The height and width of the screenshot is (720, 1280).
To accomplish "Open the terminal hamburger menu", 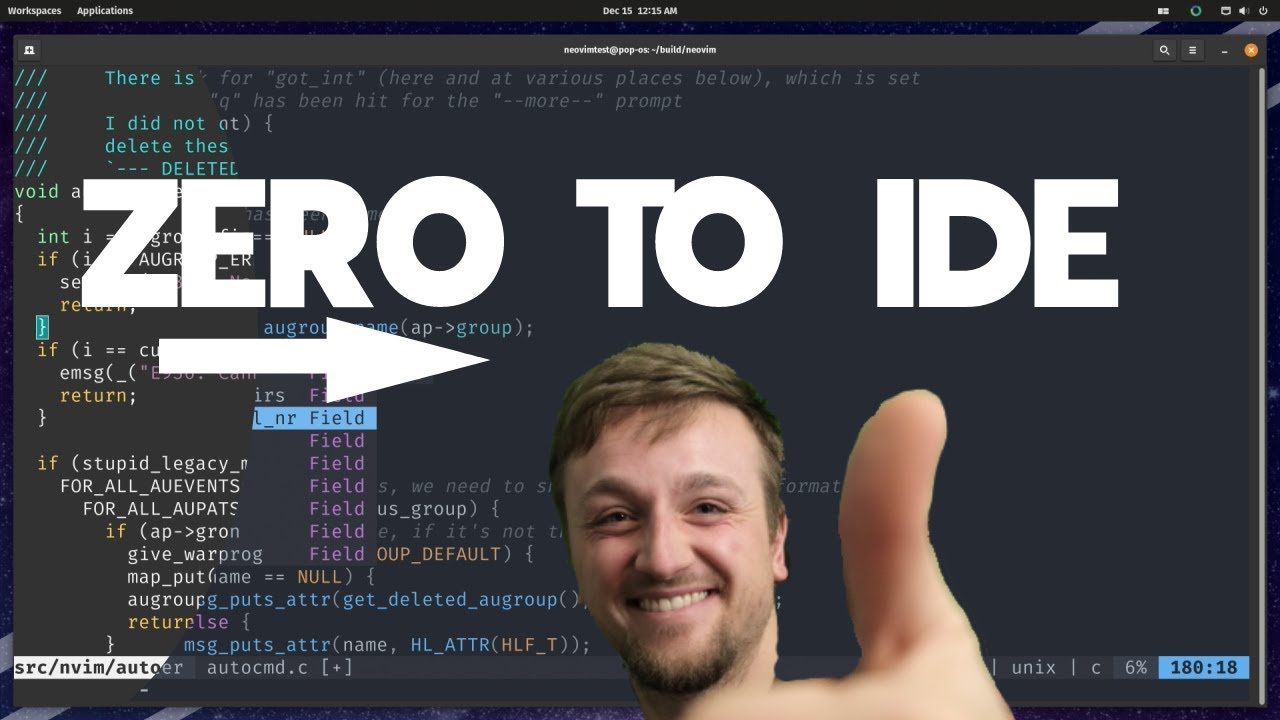I will coord(1192,50).
